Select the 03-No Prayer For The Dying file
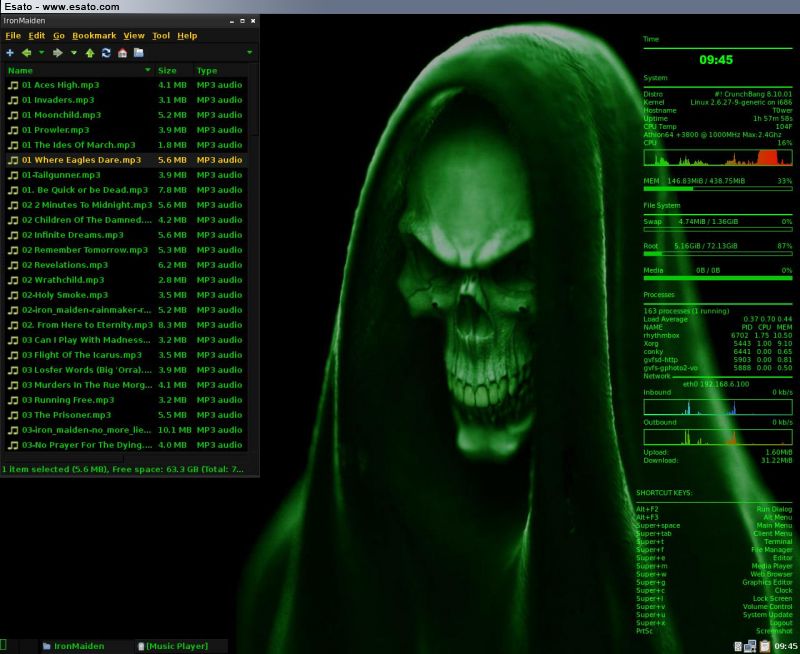The width and height of the screenshot is (800, 654). pyautogui.click(x=127, y=445)
